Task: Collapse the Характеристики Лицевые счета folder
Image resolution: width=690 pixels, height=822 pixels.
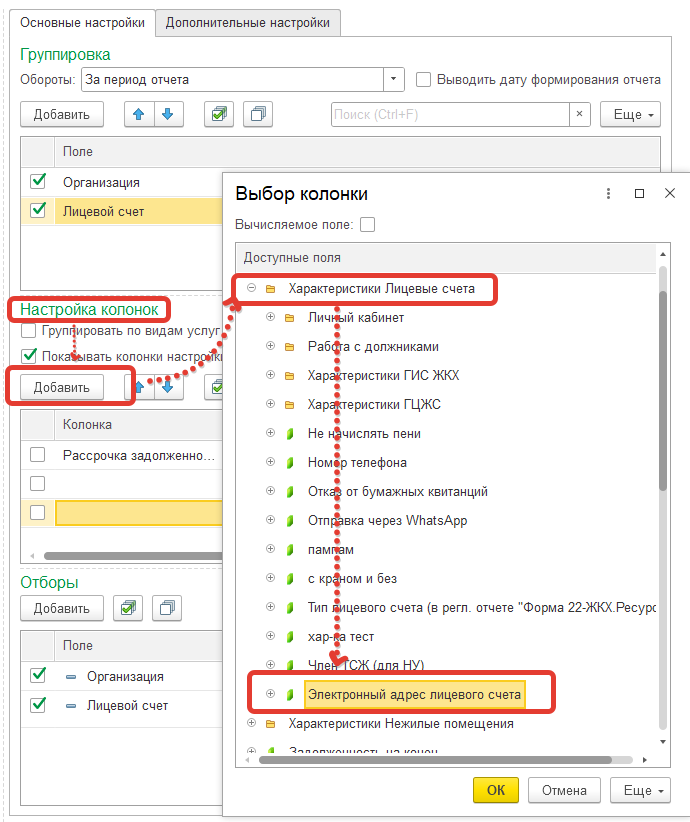Action: [x=251, y=289]
